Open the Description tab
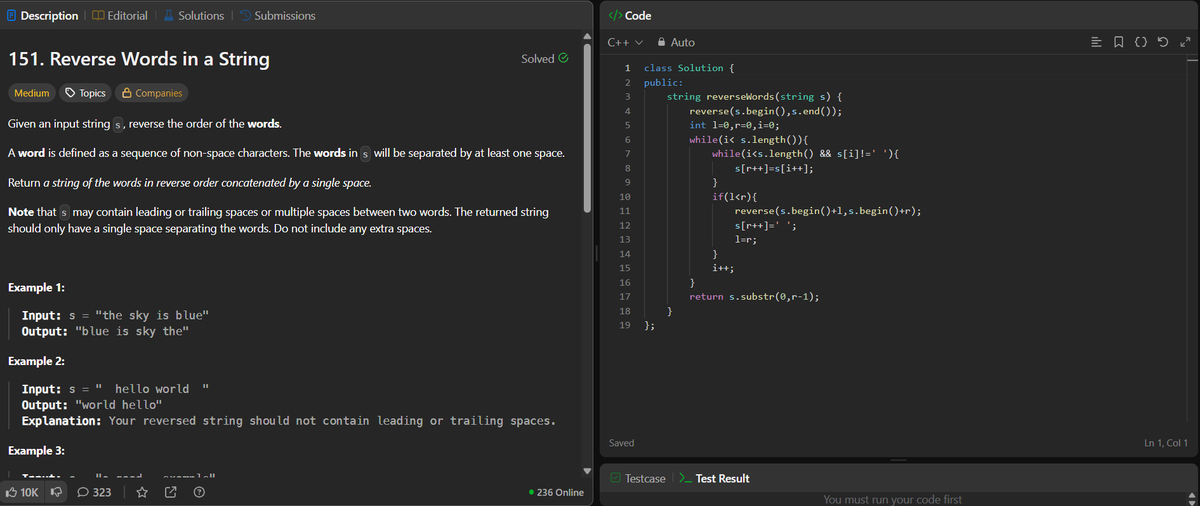The image size is (1200, 506). (x=41, y=15)
